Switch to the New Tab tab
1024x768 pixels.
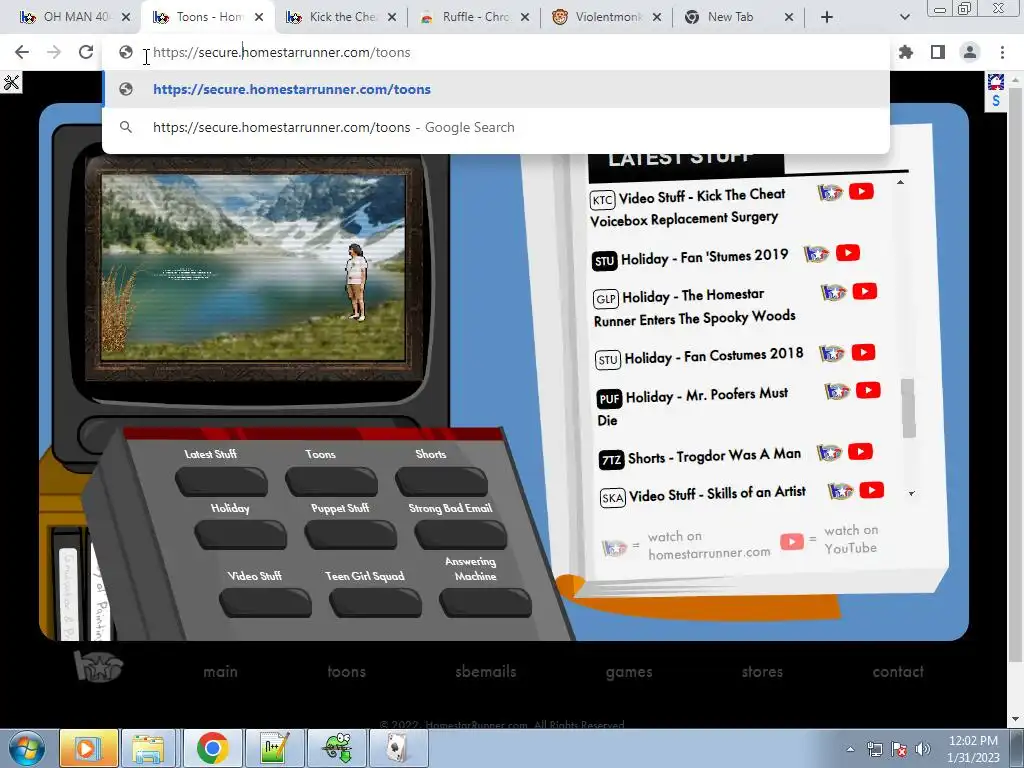[x=738, y=17]
